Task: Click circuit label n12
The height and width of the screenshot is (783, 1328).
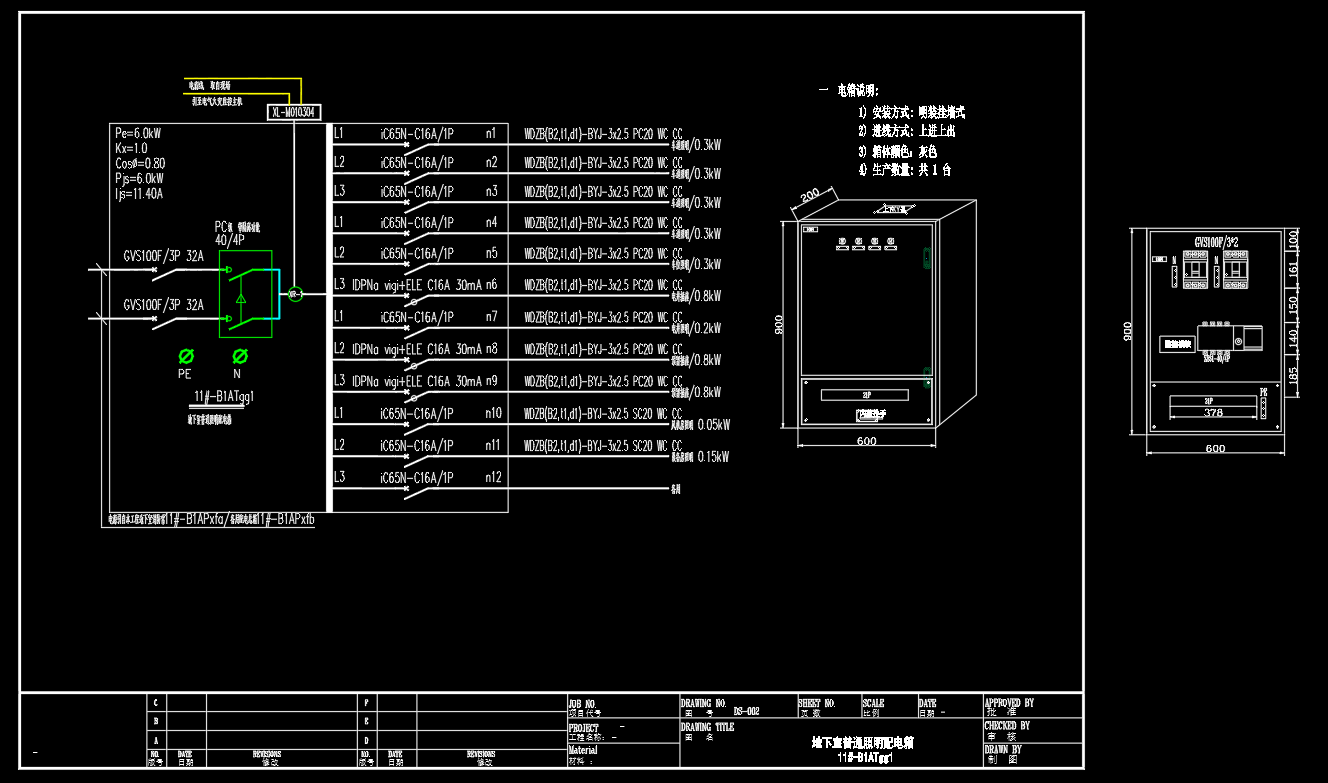Action: pyautogui.click(x=493, y=477)
